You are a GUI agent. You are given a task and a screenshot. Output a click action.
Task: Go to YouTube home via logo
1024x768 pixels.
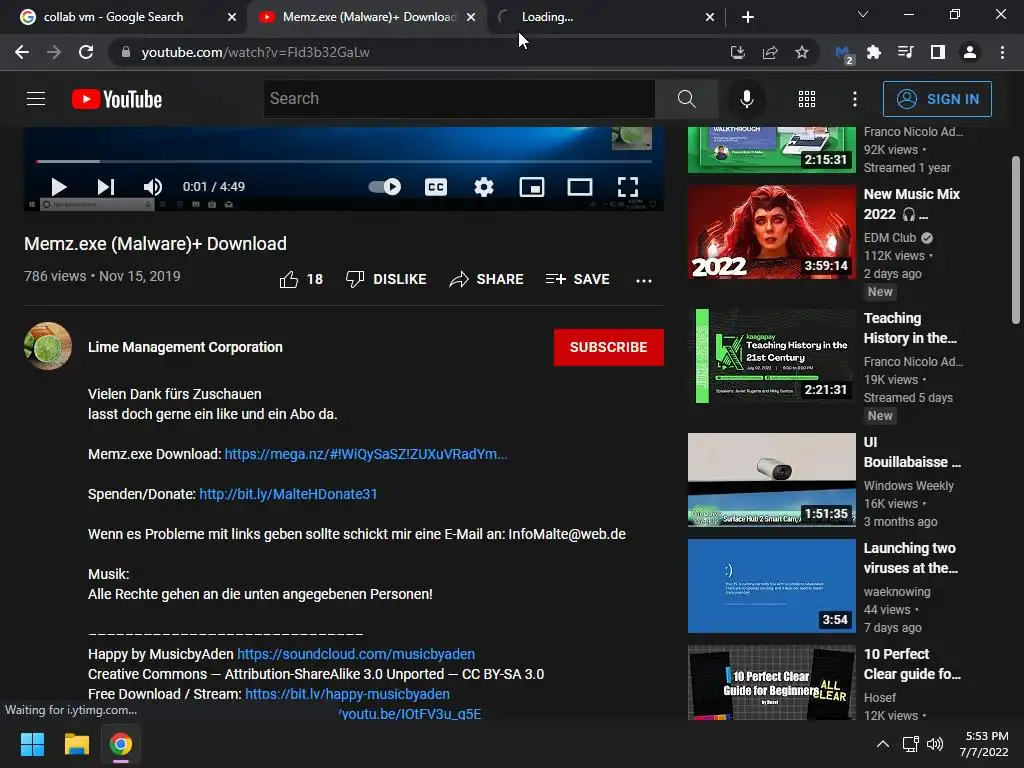tap(117, 99)
